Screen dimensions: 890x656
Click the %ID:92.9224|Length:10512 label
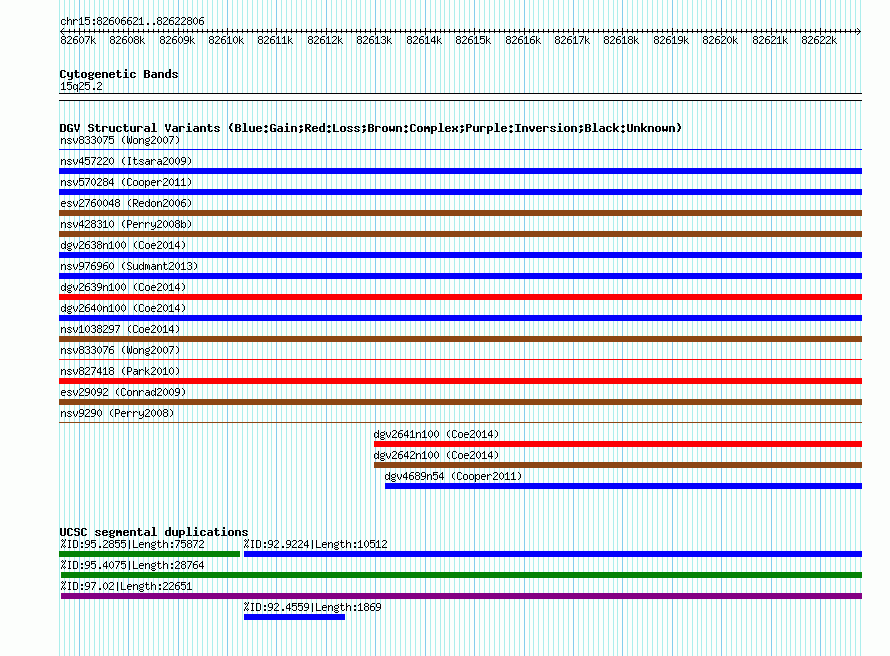[x=316, y=544]
